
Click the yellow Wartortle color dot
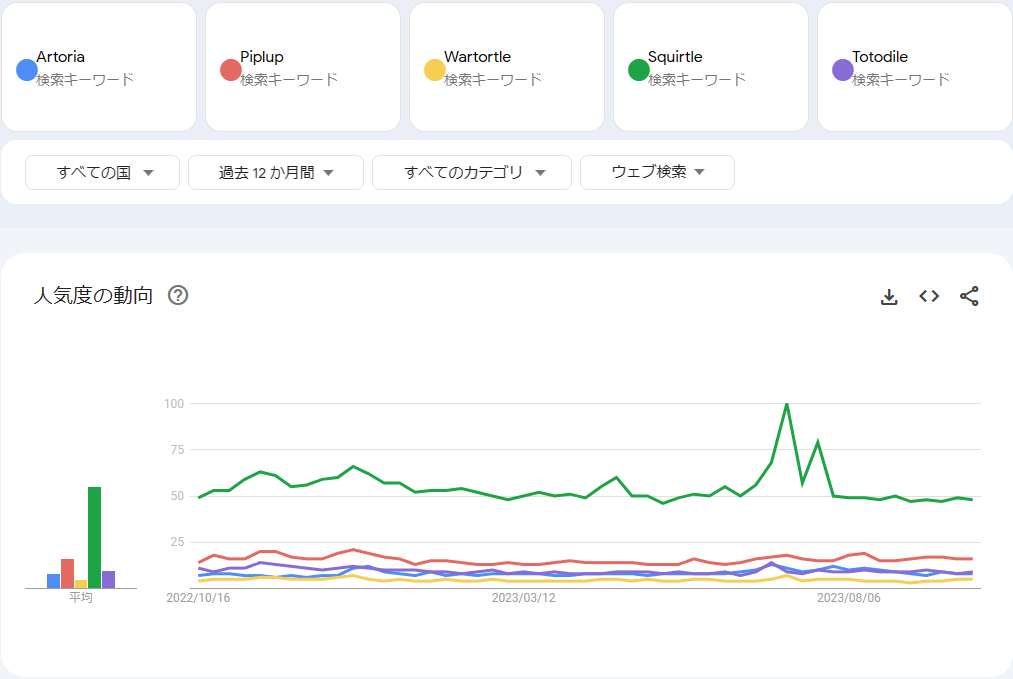(435, 70)
